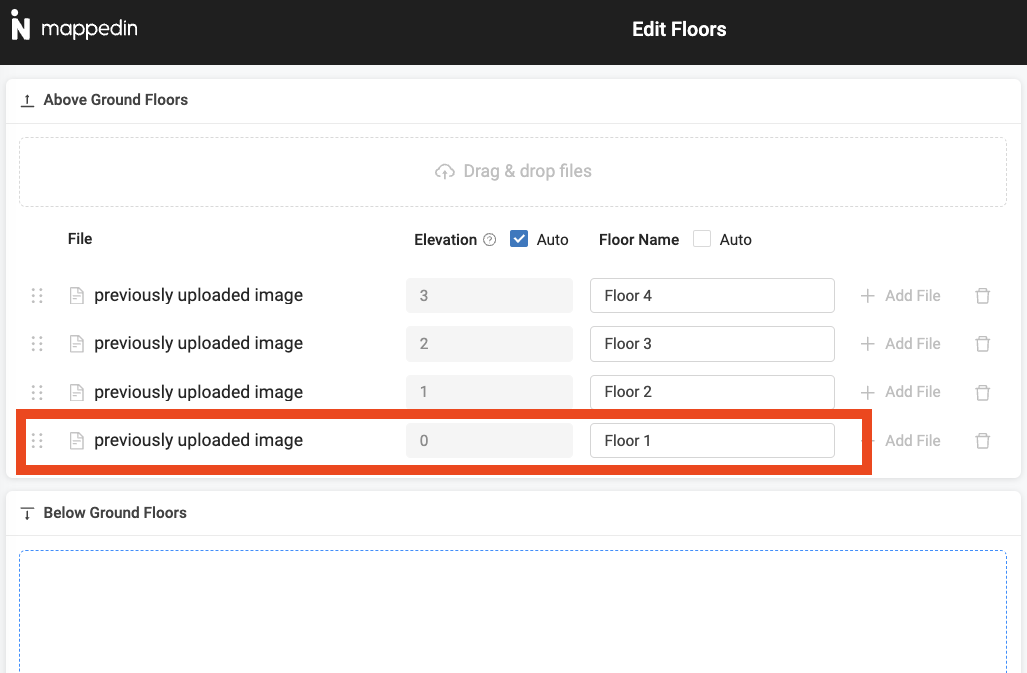Click Add File for Floor 4

900,296
